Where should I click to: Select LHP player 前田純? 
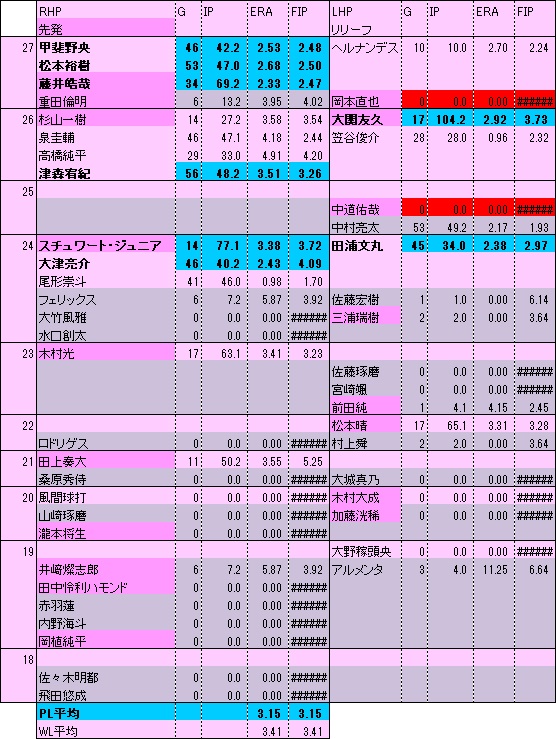365,407
